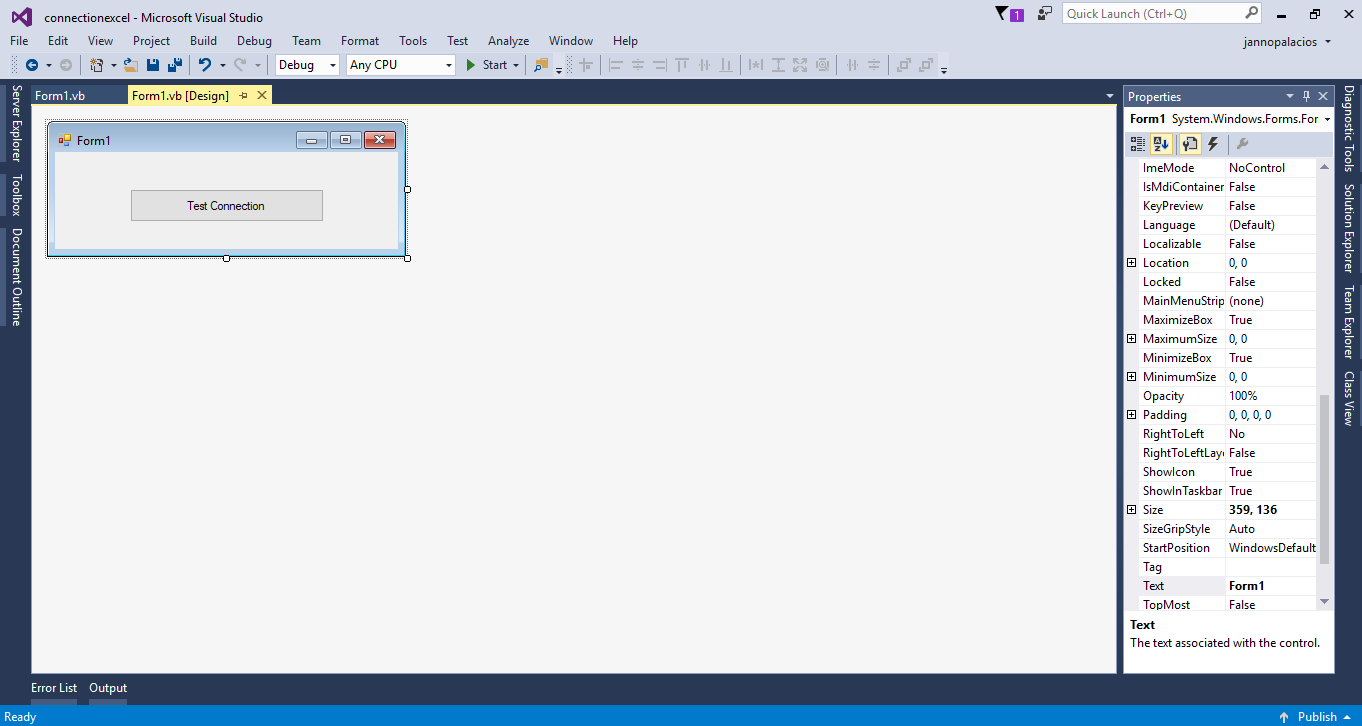Open the File menu
The width and height of the screenshot is (1362, 726).
coord(19,41)
